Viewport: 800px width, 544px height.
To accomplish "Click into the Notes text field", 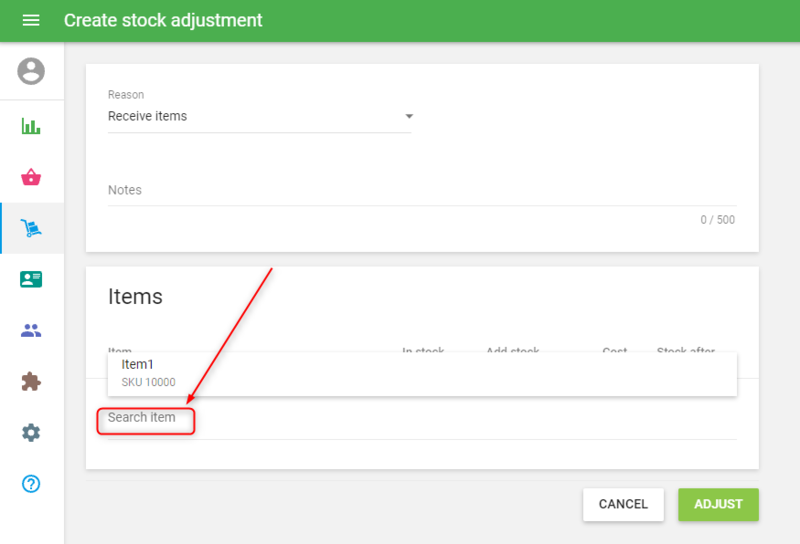I will (420, 190).
